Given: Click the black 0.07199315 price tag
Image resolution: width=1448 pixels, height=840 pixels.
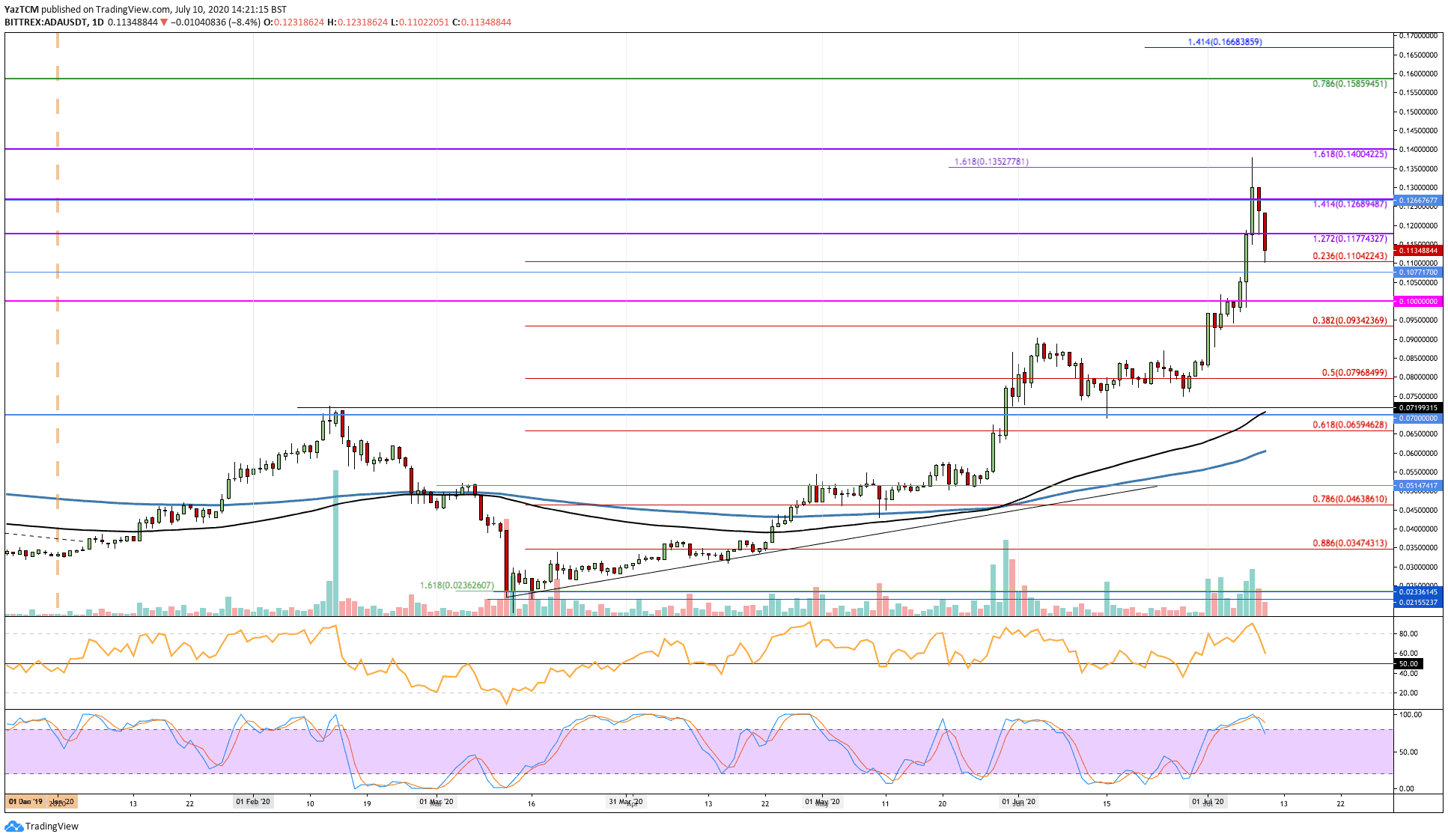Looking at the screenshot, I should [x=1417, y=408].
